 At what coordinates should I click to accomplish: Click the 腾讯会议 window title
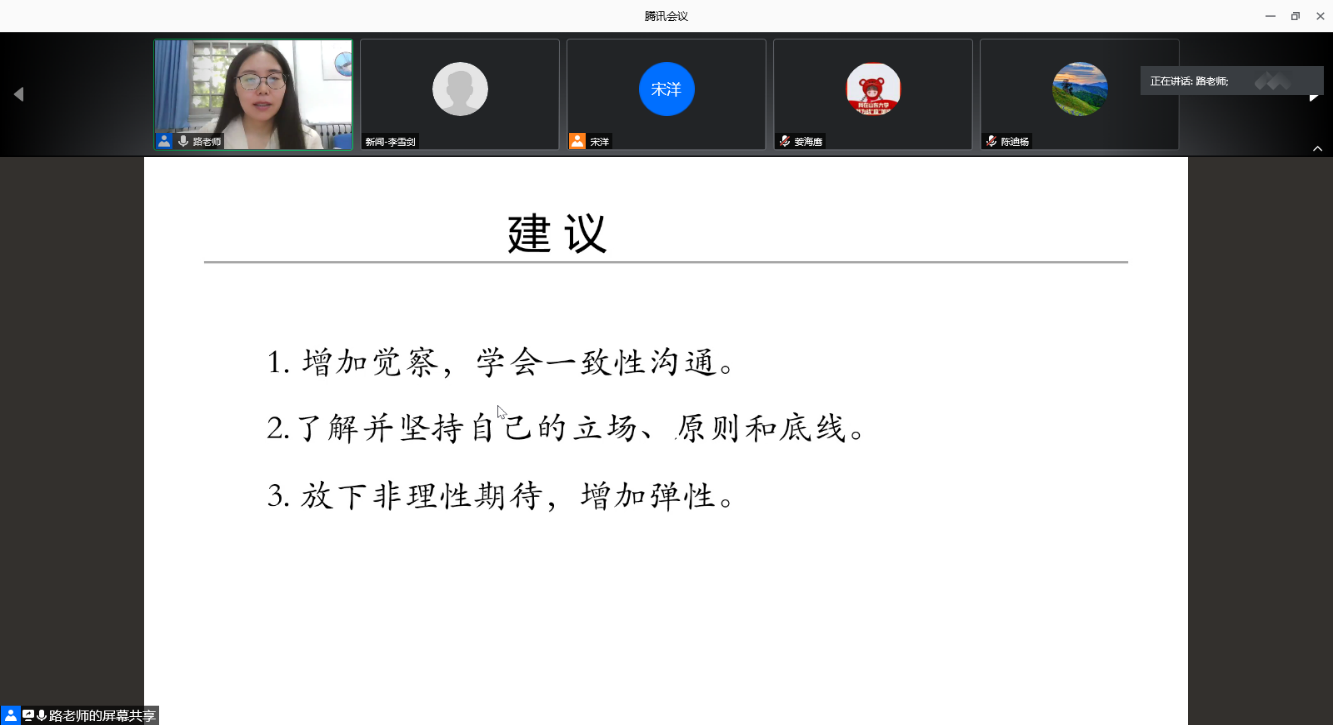point(666,16)
